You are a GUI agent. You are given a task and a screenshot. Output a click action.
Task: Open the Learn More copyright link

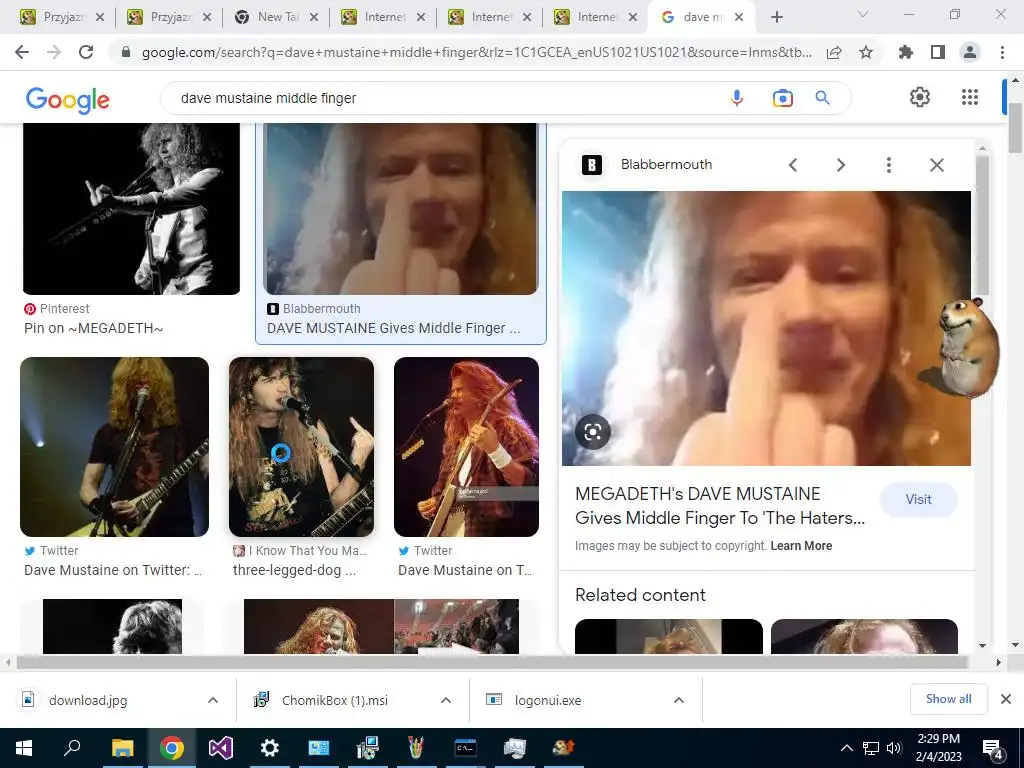pos(801,546)
